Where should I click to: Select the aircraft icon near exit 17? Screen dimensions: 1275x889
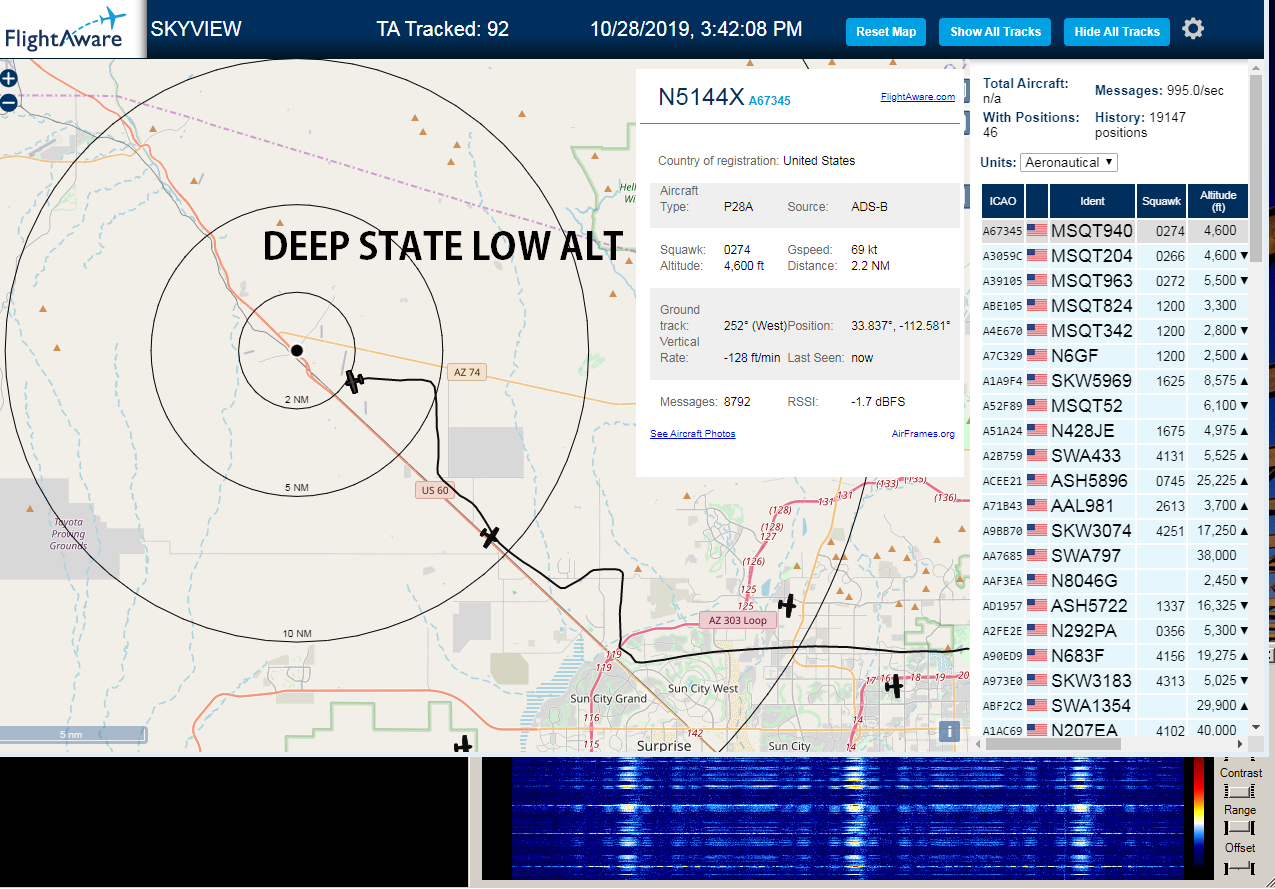pos(894,685)
